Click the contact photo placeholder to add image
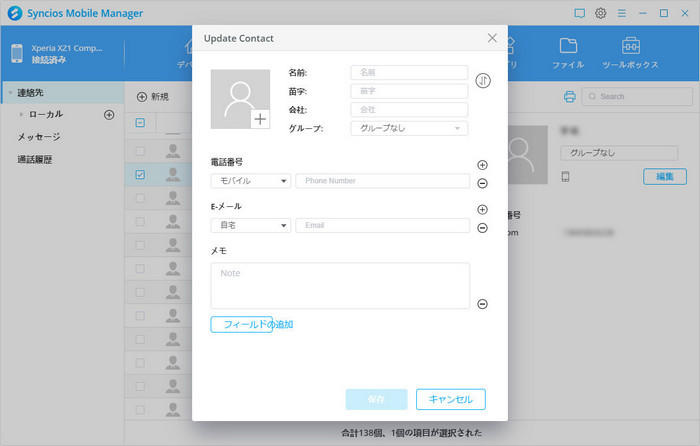This screenshot has height=446, width=700. click(x=240, y=99)
